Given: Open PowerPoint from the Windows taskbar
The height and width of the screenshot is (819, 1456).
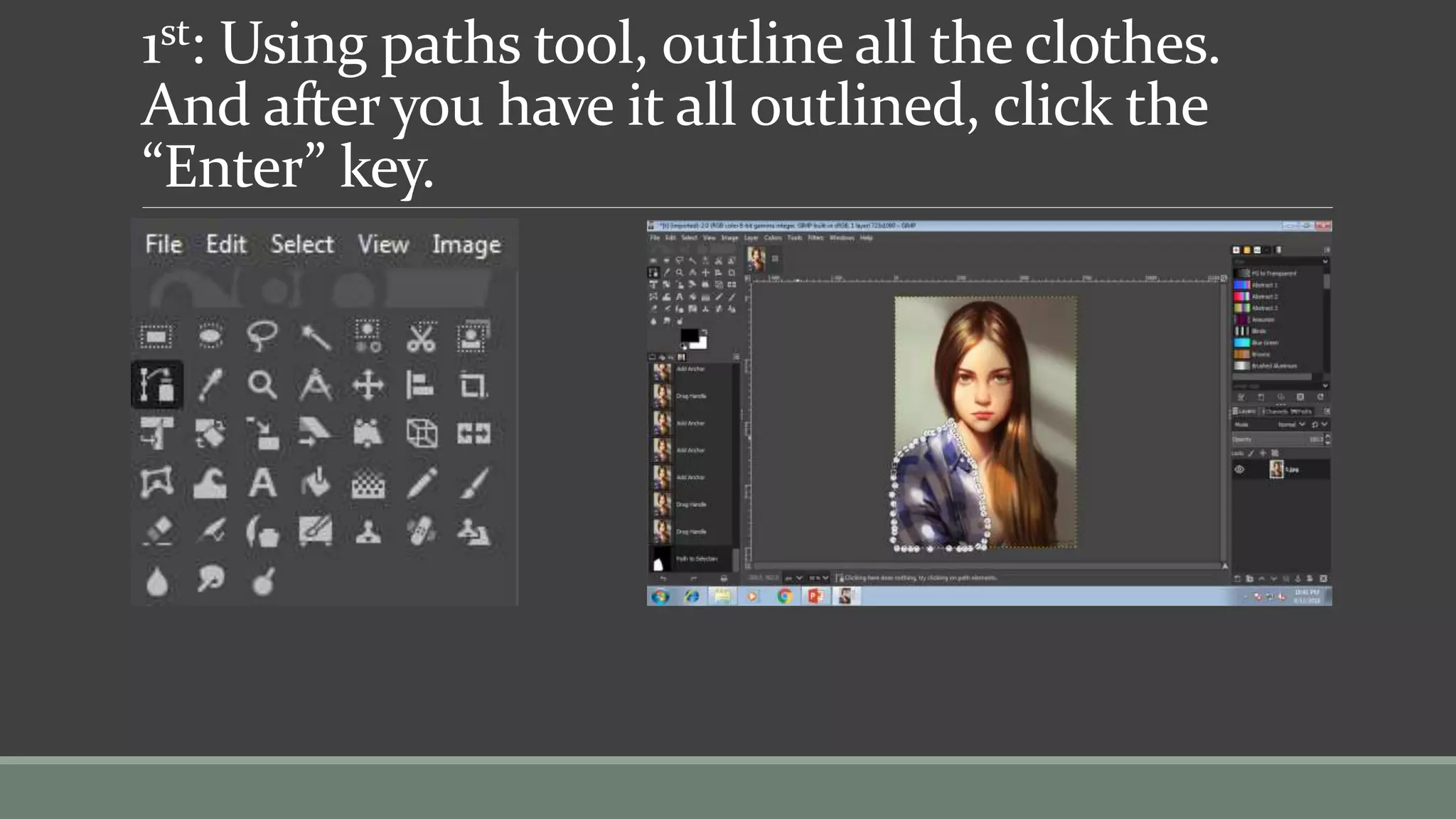Looking at the screenshot, I should 815,596.
